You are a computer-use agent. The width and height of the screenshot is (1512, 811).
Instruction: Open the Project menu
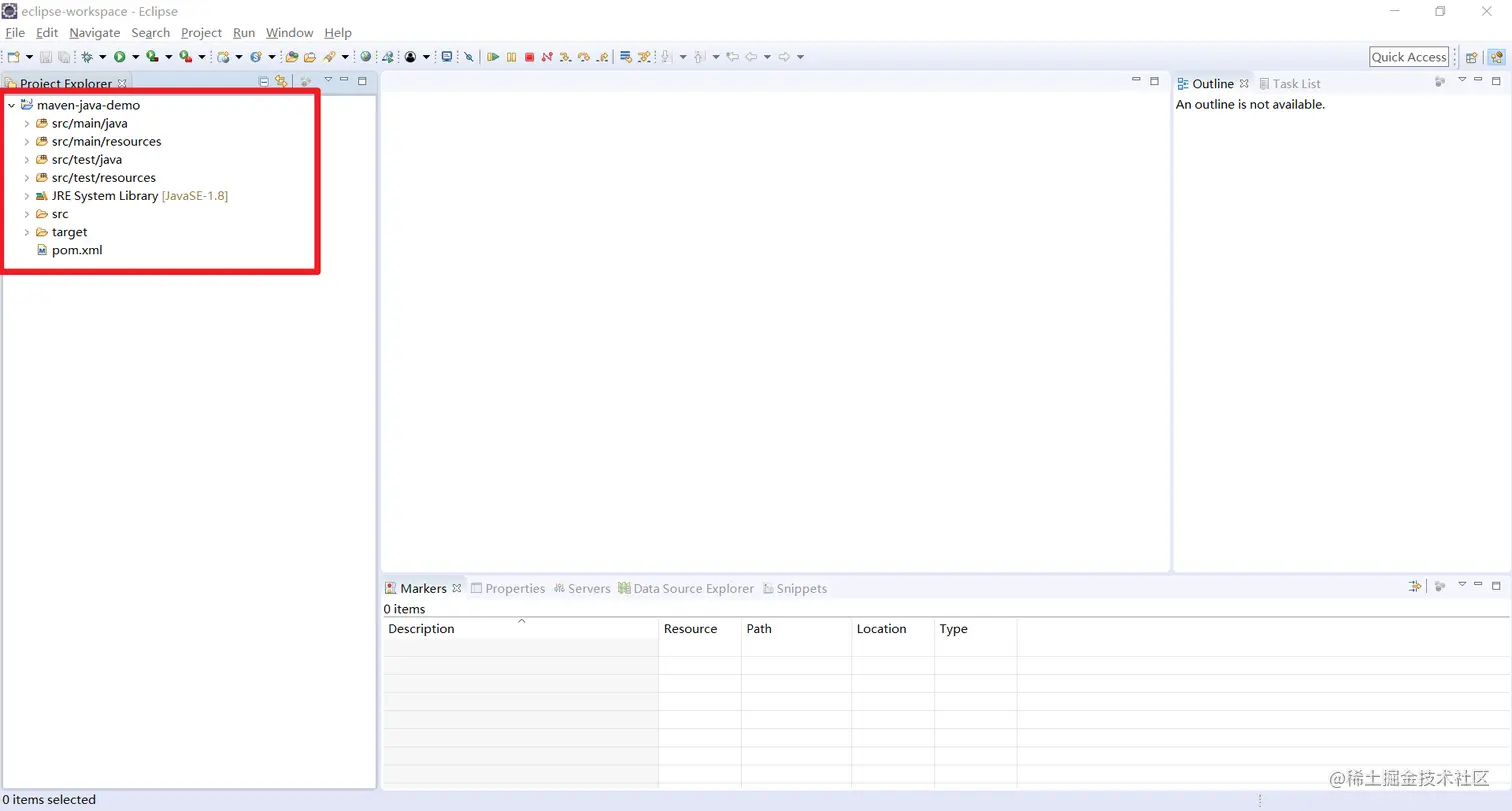coord(201,33)
